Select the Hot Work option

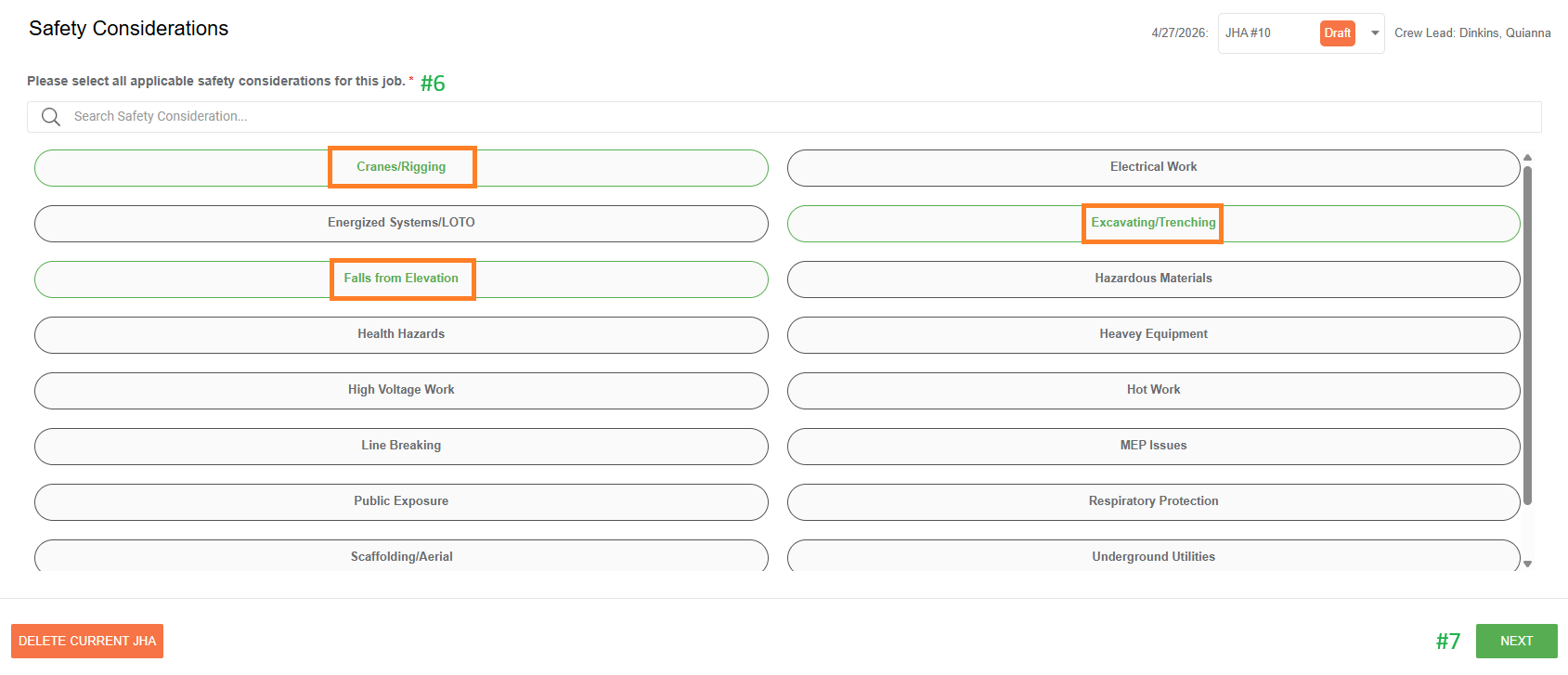click(x=1153, y=391)
